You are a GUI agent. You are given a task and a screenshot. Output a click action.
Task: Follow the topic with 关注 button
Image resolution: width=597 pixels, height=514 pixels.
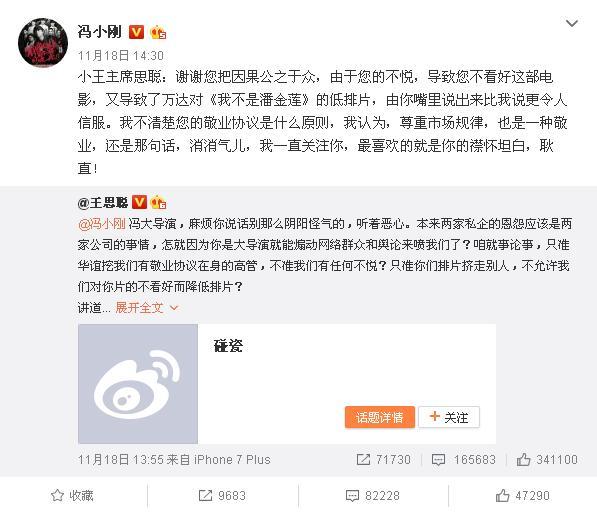[449, 417]
